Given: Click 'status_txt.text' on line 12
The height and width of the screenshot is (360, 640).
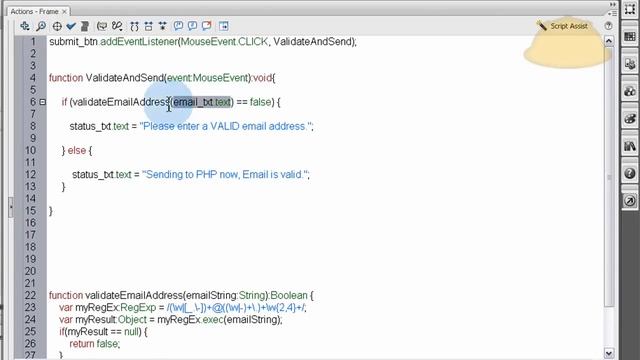Looking at the screenshot, I should pos(102,175).
